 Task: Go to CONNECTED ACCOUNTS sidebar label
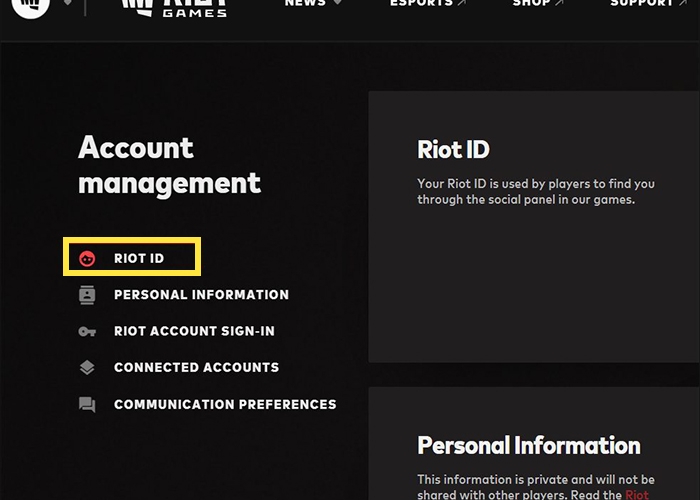point(196,368)
